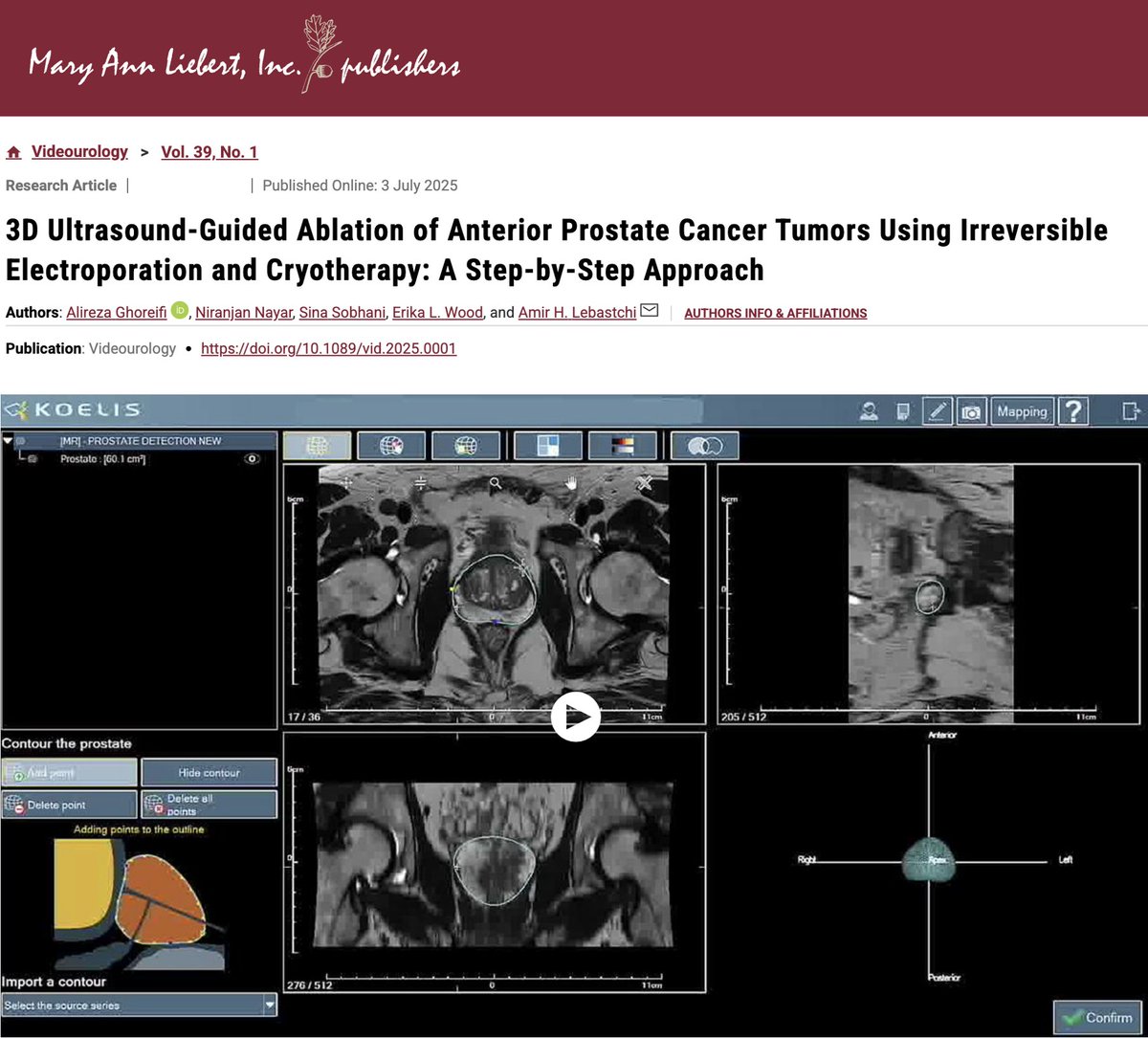
Task: Click the camera screenshot icon
Action: click(971, 411)
